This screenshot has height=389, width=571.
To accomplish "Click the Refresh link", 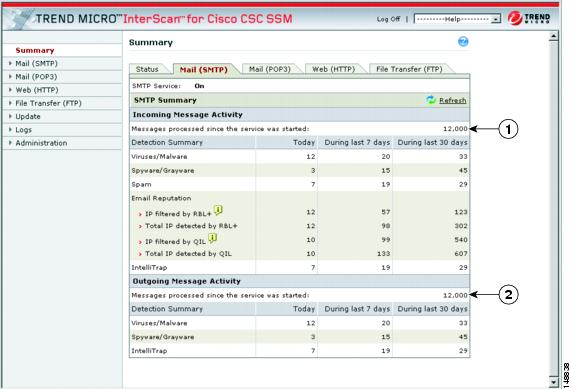I will coord(453,100).
